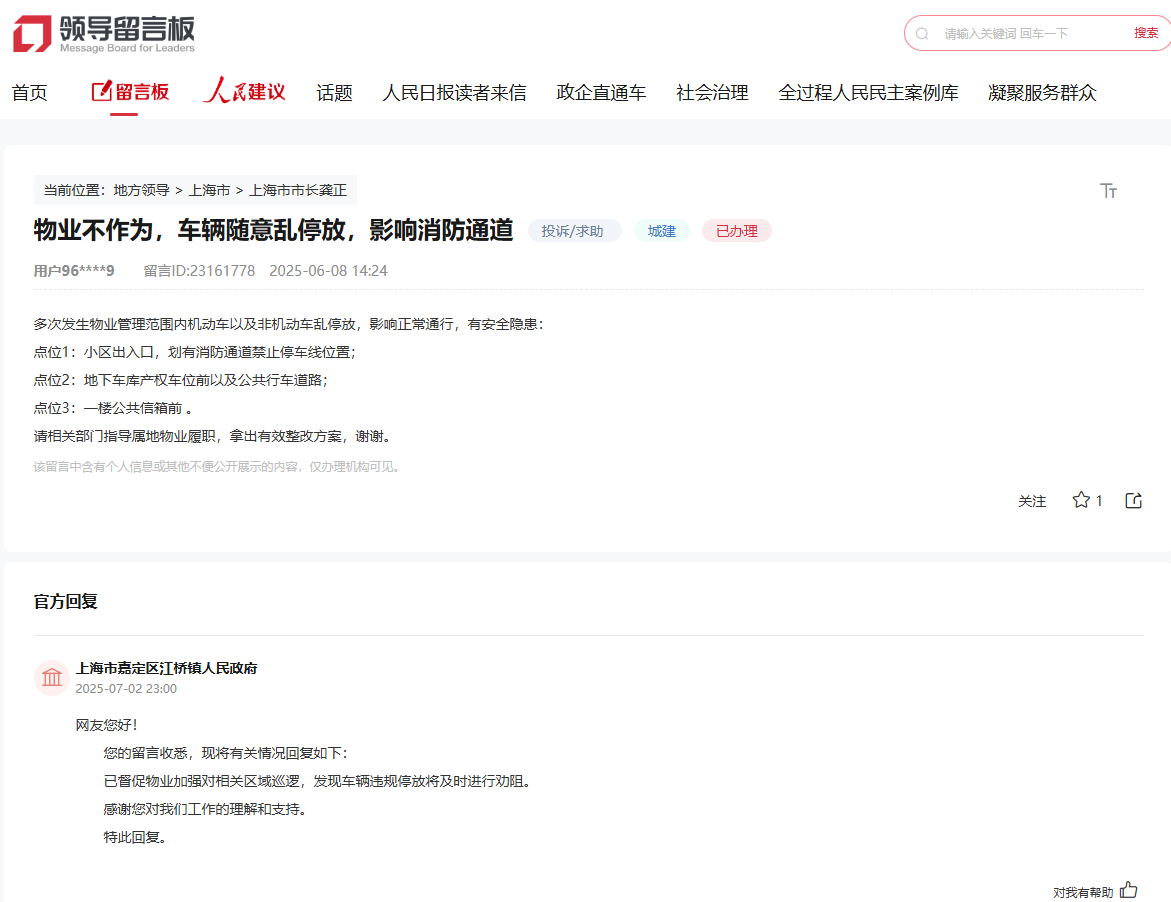Open the 人民建议 calligraphy logo tab
Screen dimensions: 1171x902
244,92
